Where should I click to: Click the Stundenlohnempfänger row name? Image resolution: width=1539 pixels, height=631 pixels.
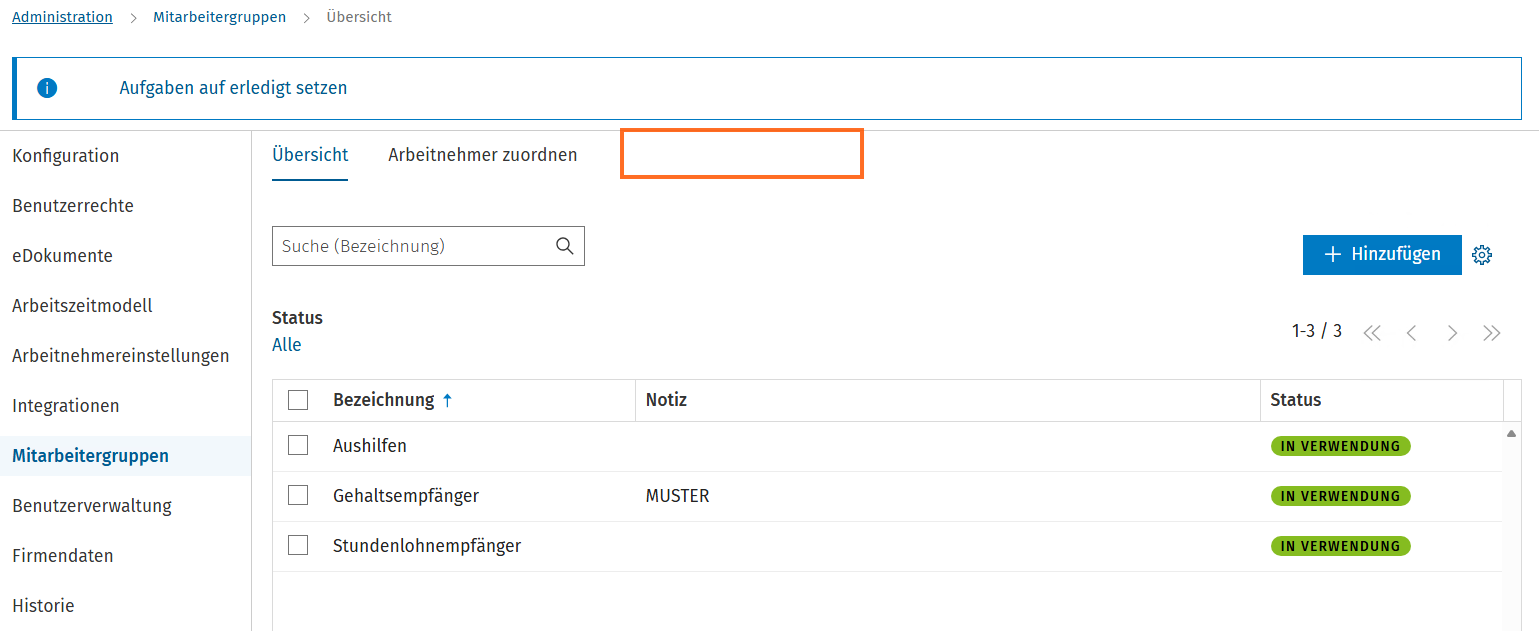click(427, 546)
